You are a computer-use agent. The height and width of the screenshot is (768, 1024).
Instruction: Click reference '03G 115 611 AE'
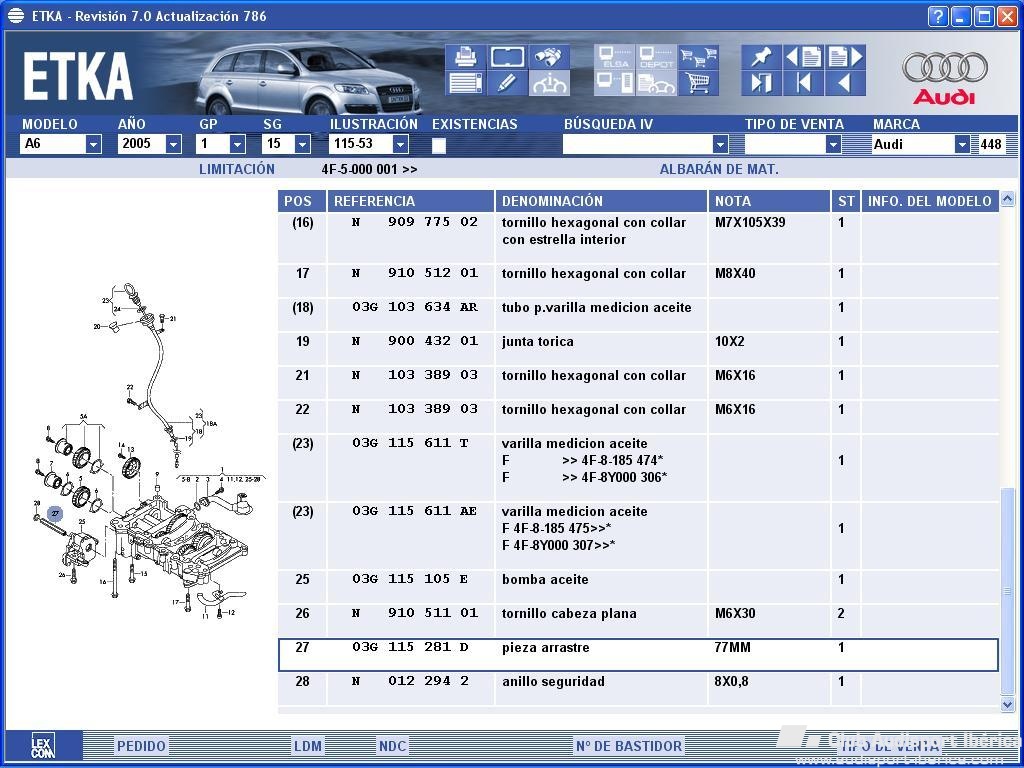[x=415, y=511]
